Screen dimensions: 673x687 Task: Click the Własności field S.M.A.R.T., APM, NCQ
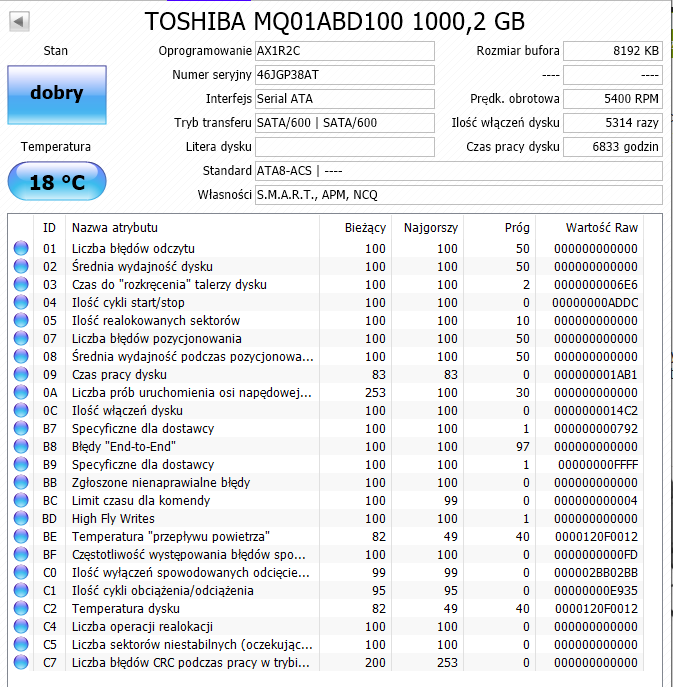coord(459,195)
